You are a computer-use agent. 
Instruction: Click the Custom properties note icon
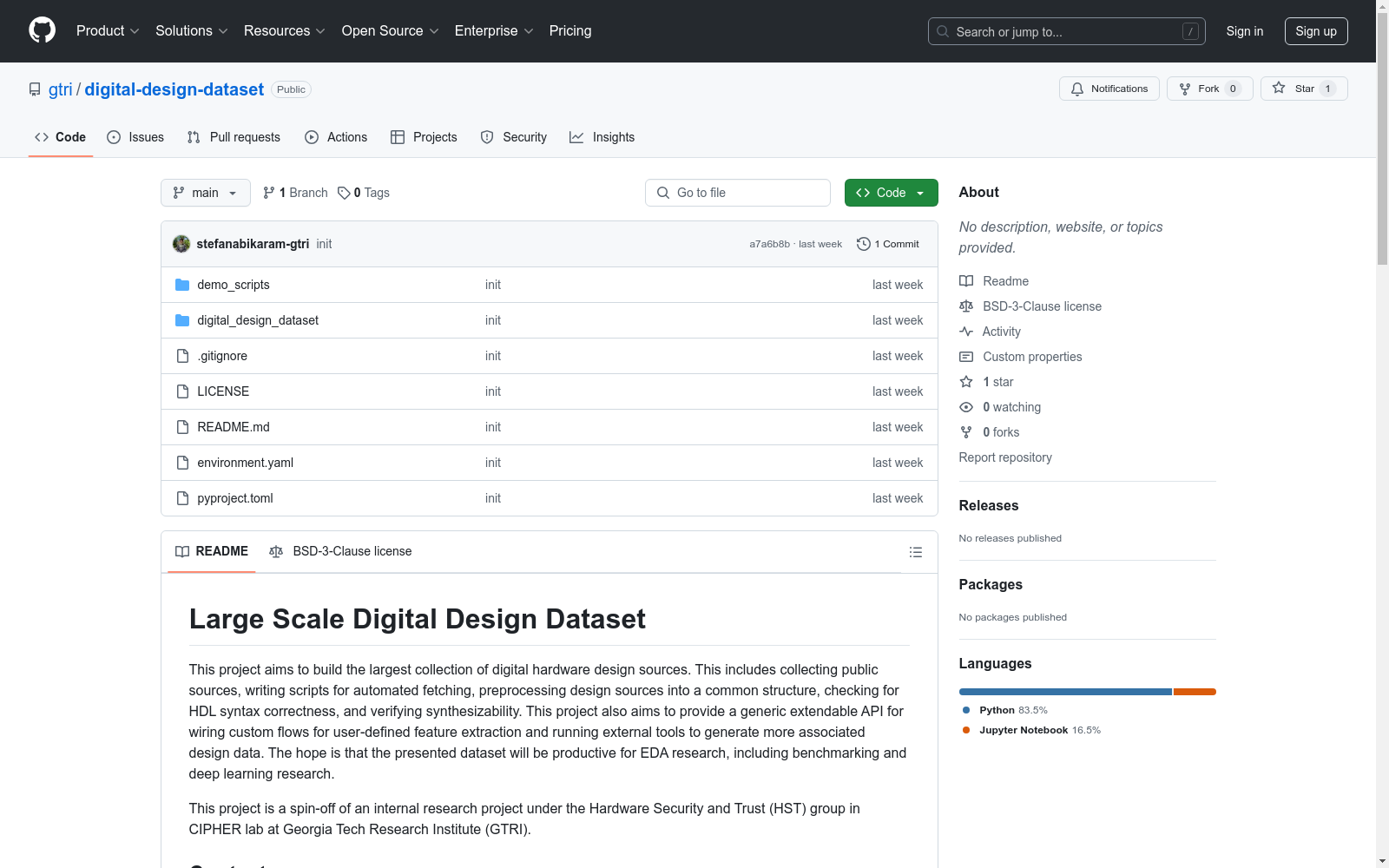click(x=966, y=357)
